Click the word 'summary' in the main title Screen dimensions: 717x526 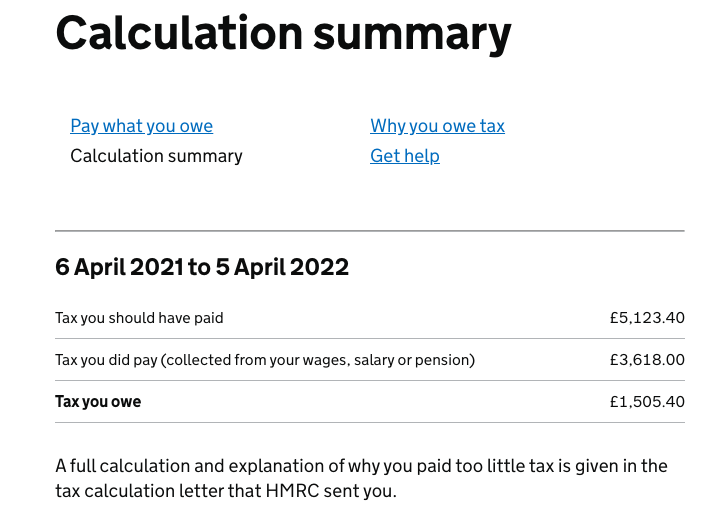(412, 36)
